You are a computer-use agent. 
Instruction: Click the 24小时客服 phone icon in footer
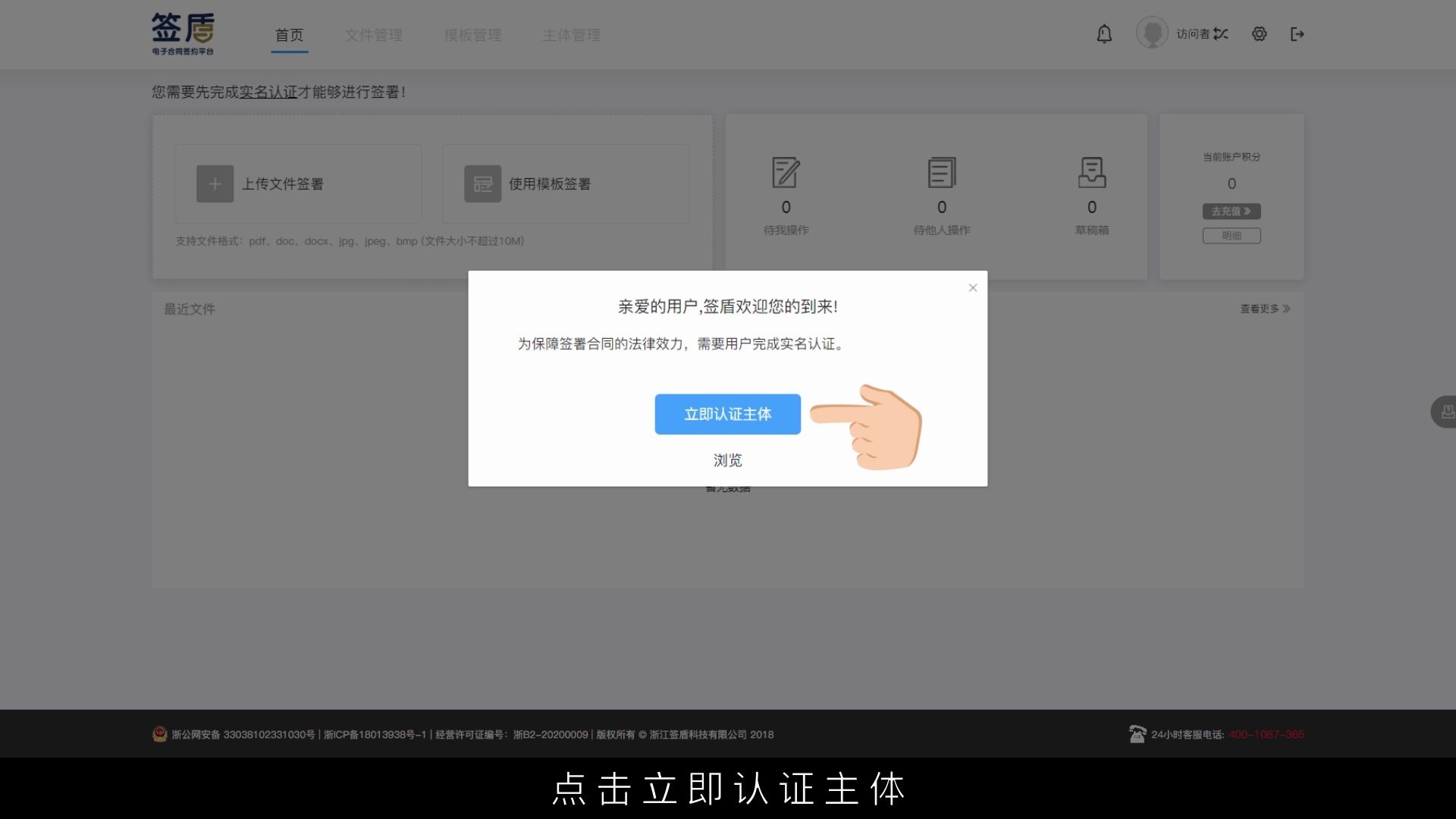tap(1137, 734)
